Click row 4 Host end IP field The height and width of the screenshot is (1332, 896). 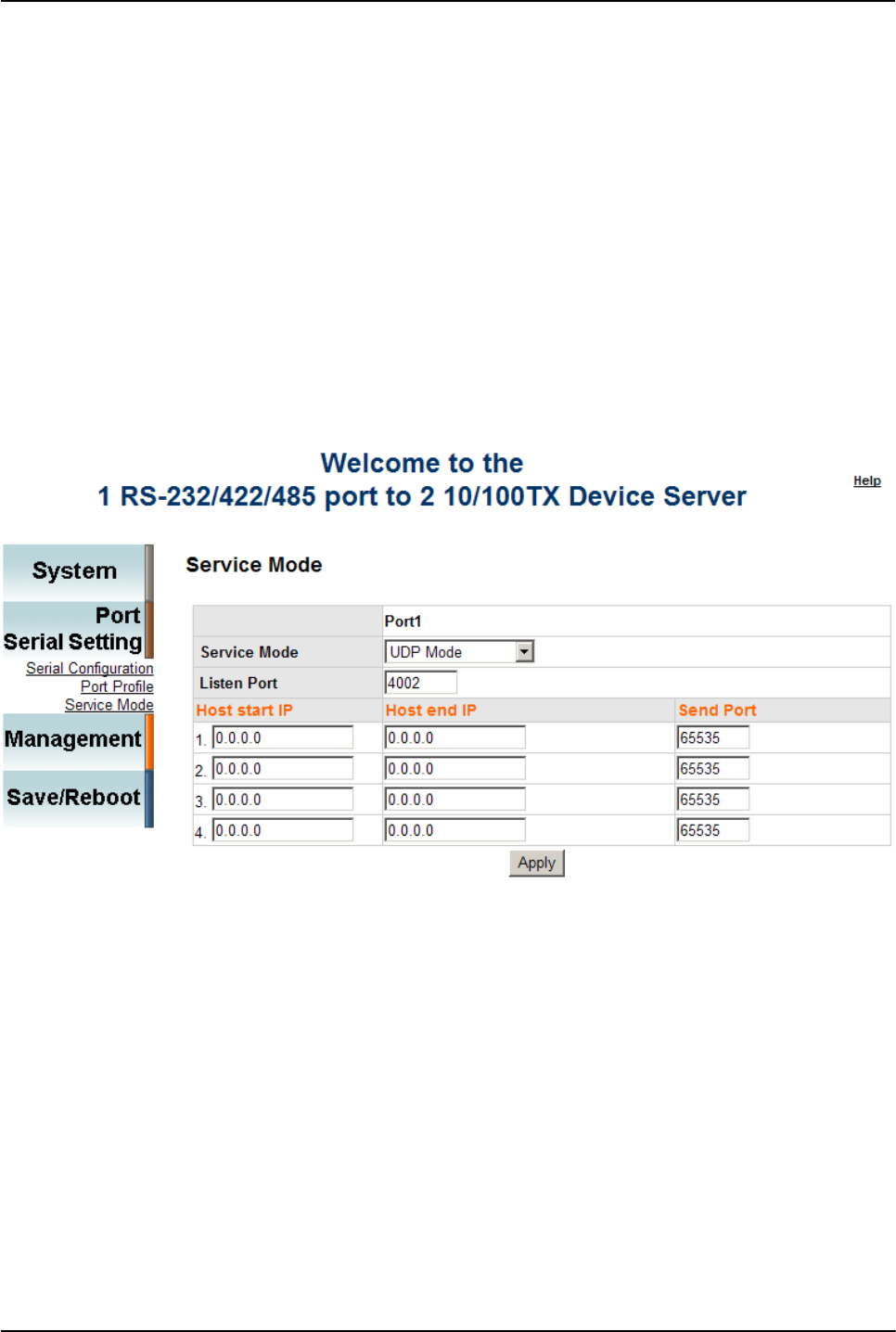pos(455,830)
